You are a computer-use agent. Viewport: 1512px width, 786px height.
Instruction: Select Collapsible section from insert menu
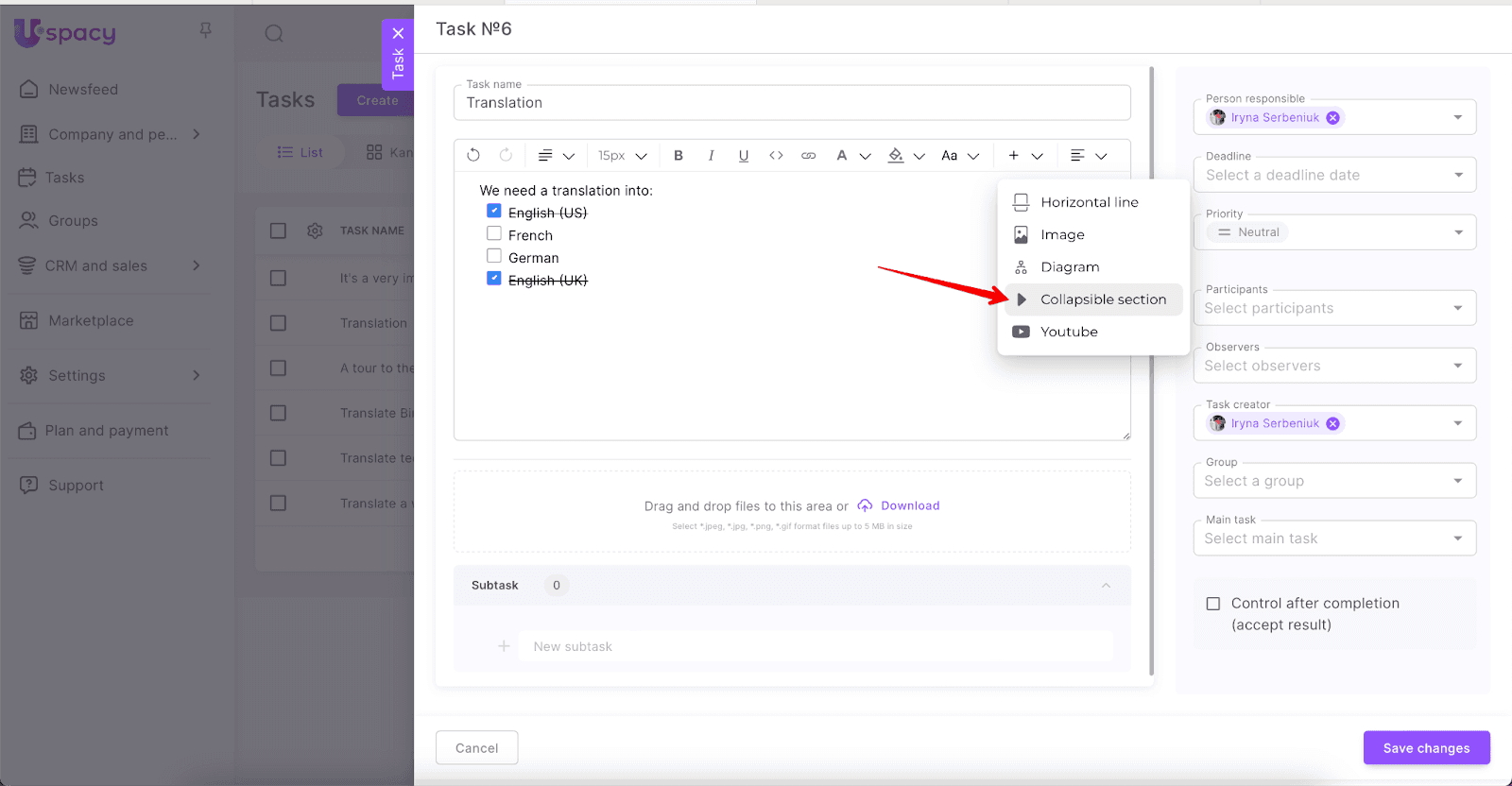click(x=1102, y=299)
